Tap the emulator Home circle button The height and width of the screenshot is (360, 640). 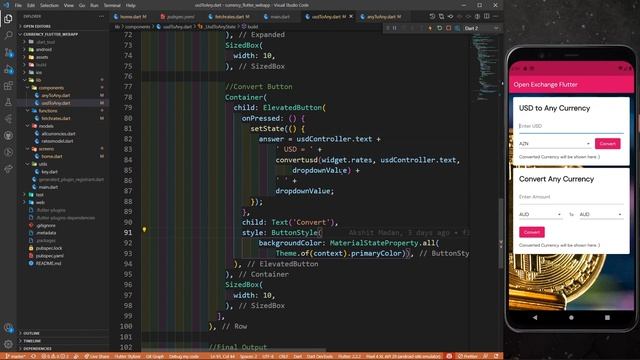[571, 317]
